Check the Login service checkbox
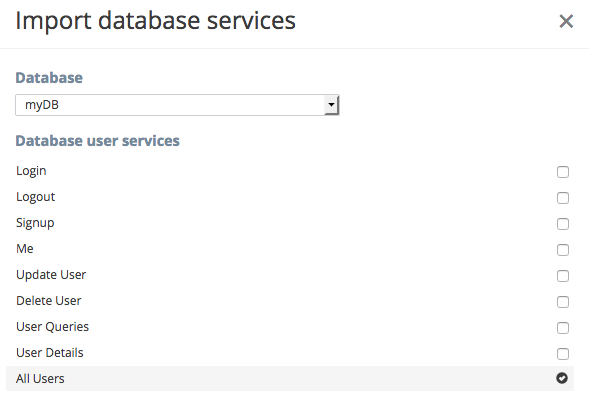This screenshot has width=589, height=403. 562,172
